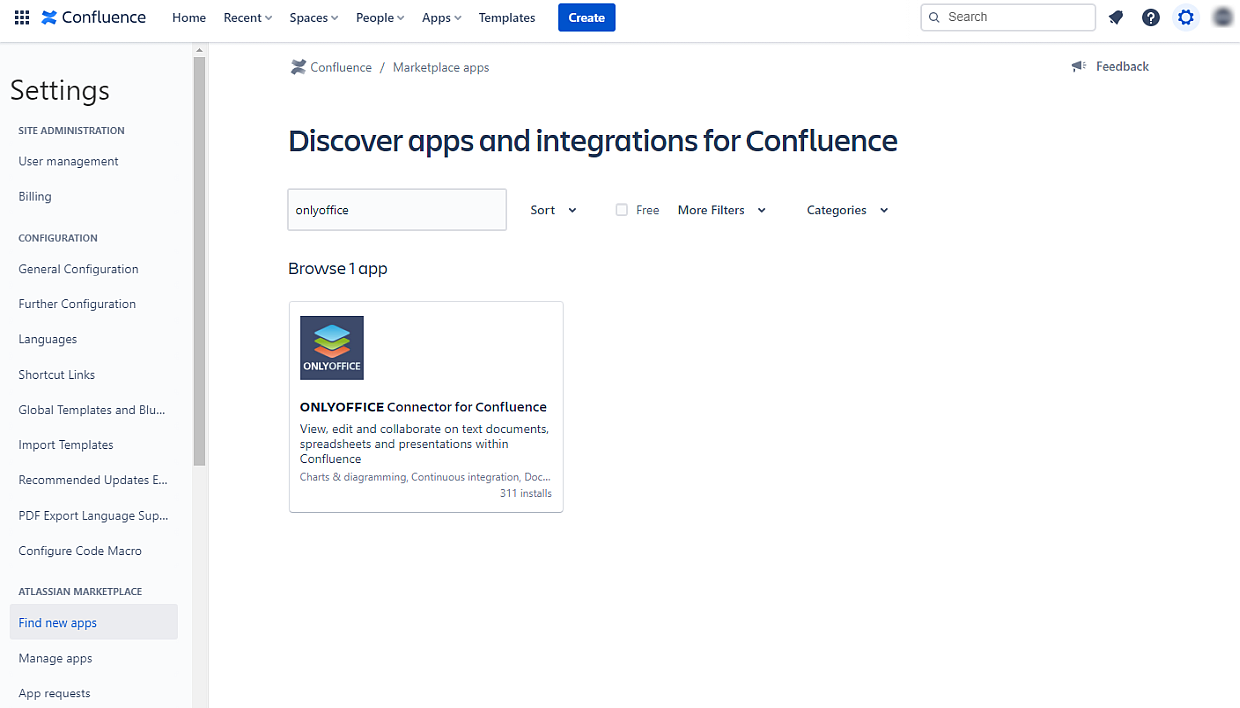Expand the More Filters dropdown

click(720, 210)
